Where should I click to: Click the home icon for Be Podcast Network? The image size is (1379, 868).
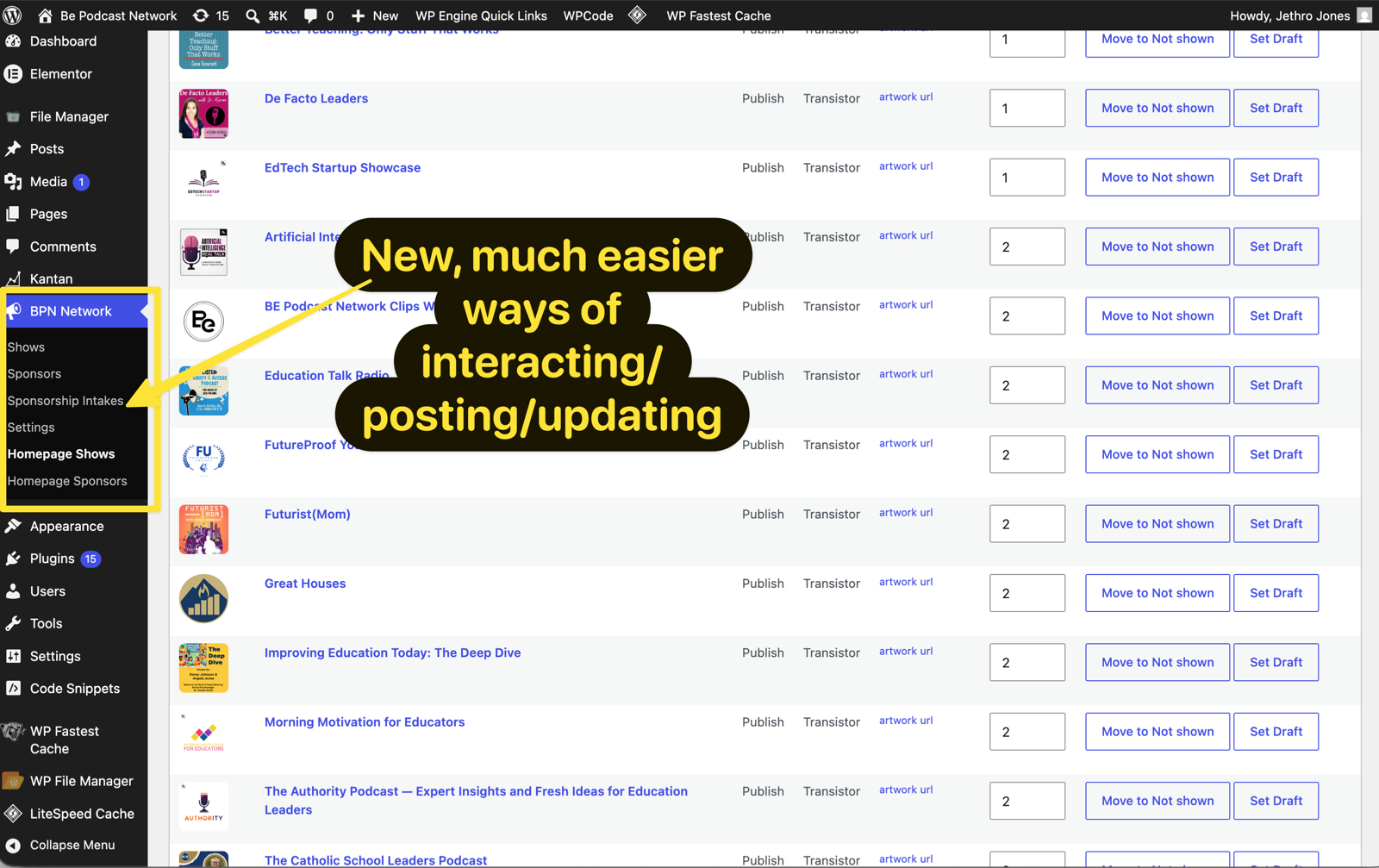point(45,16)
